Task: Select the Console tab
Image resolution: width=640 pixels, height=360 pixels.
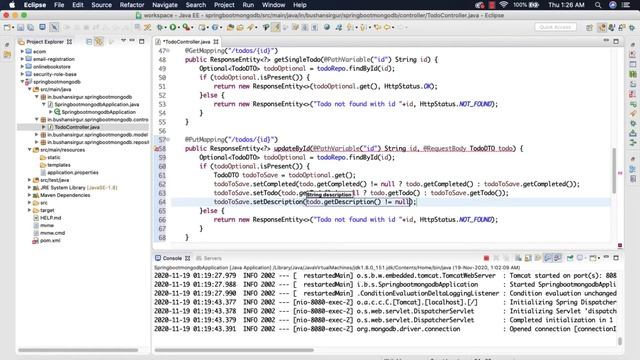Action: [x=172, y=258]
